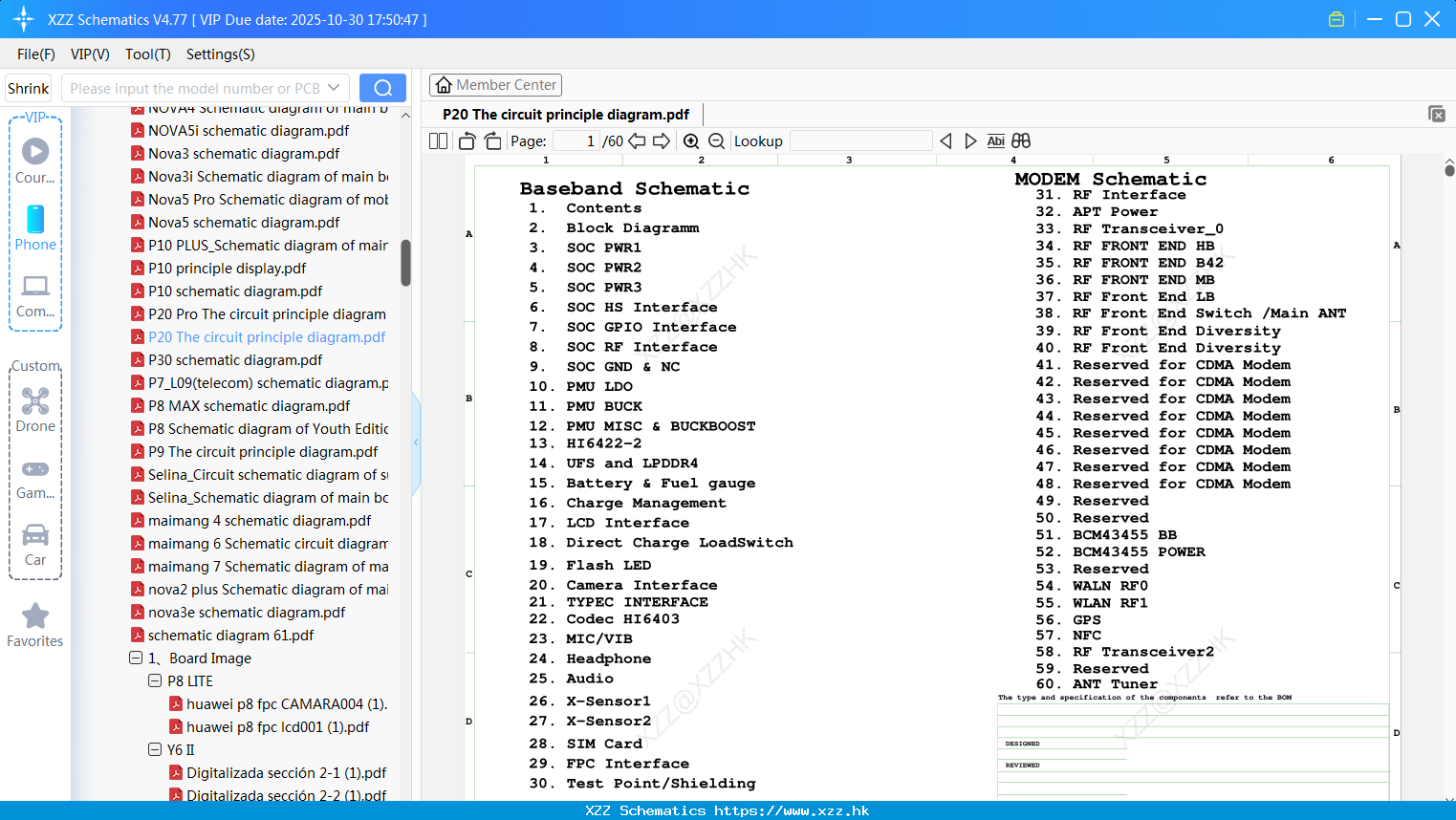Open P10 schematic diagram.pdf
Screen dimensions: 1456x820
click(235, 291)
